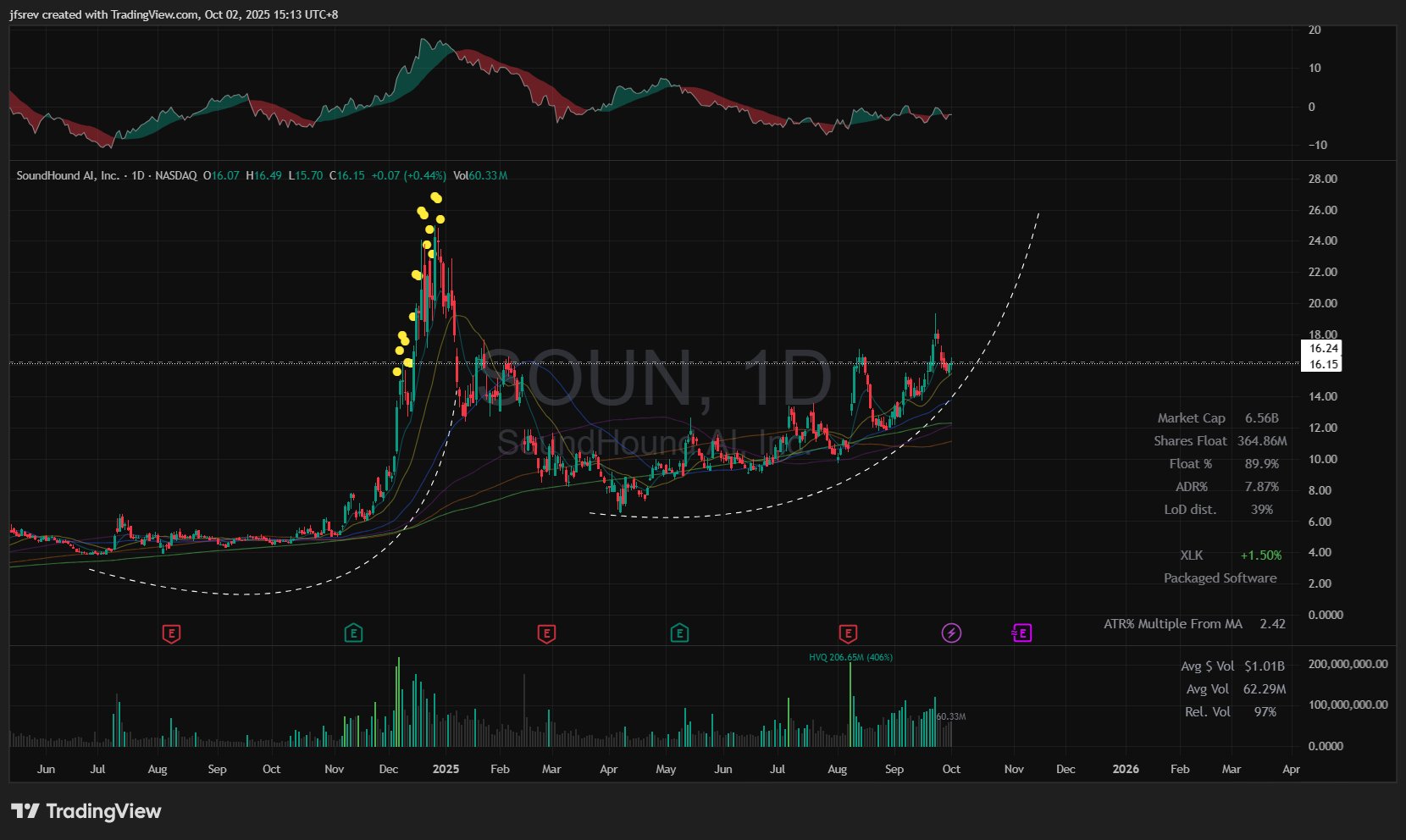The width and height of the screenshot is (1406, 840).
Task: Click the ADR% value 7.87%
Action: pyautogui.click(x=1262, y=486)
